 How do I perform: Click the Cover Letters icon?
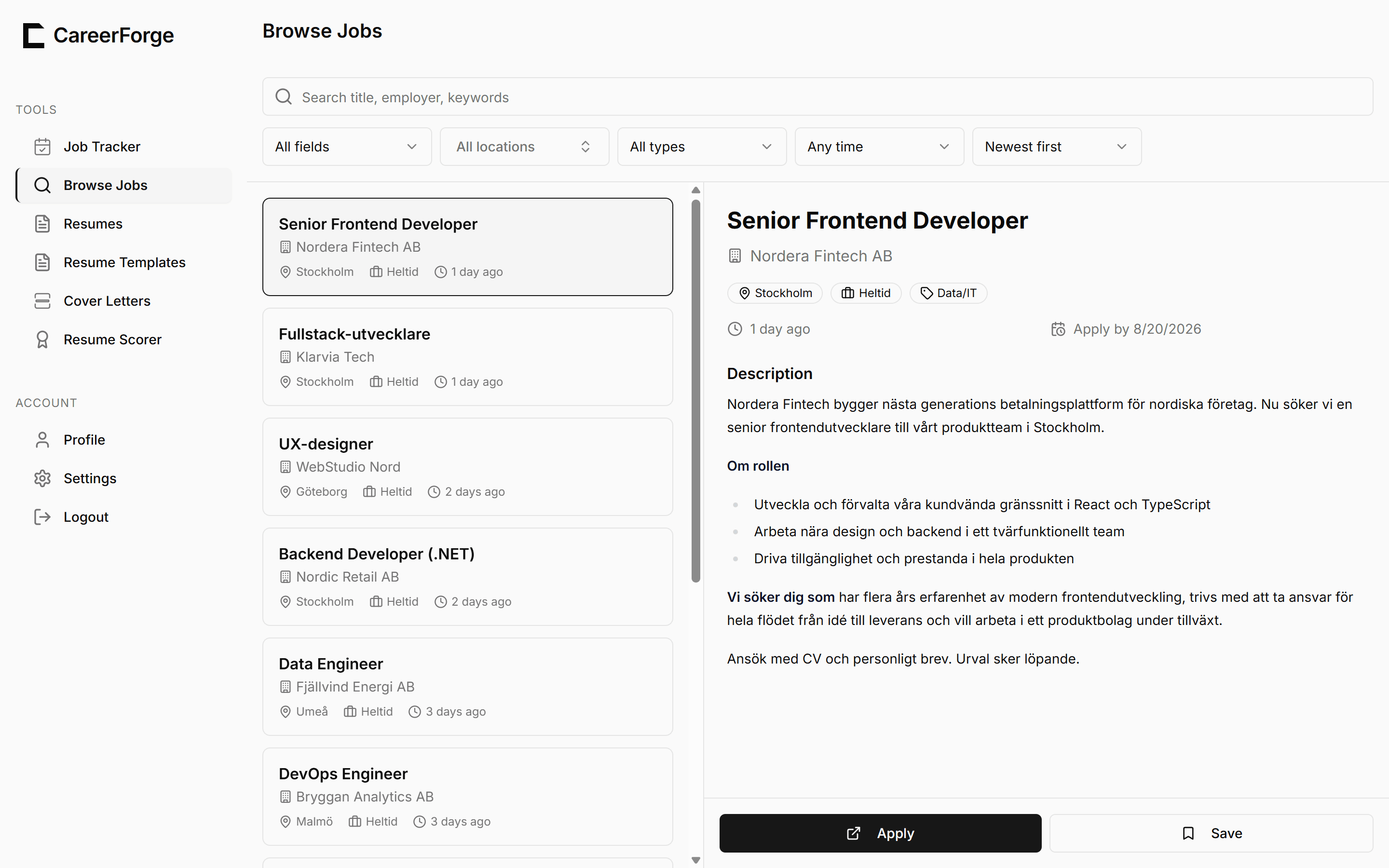point(42,301)
